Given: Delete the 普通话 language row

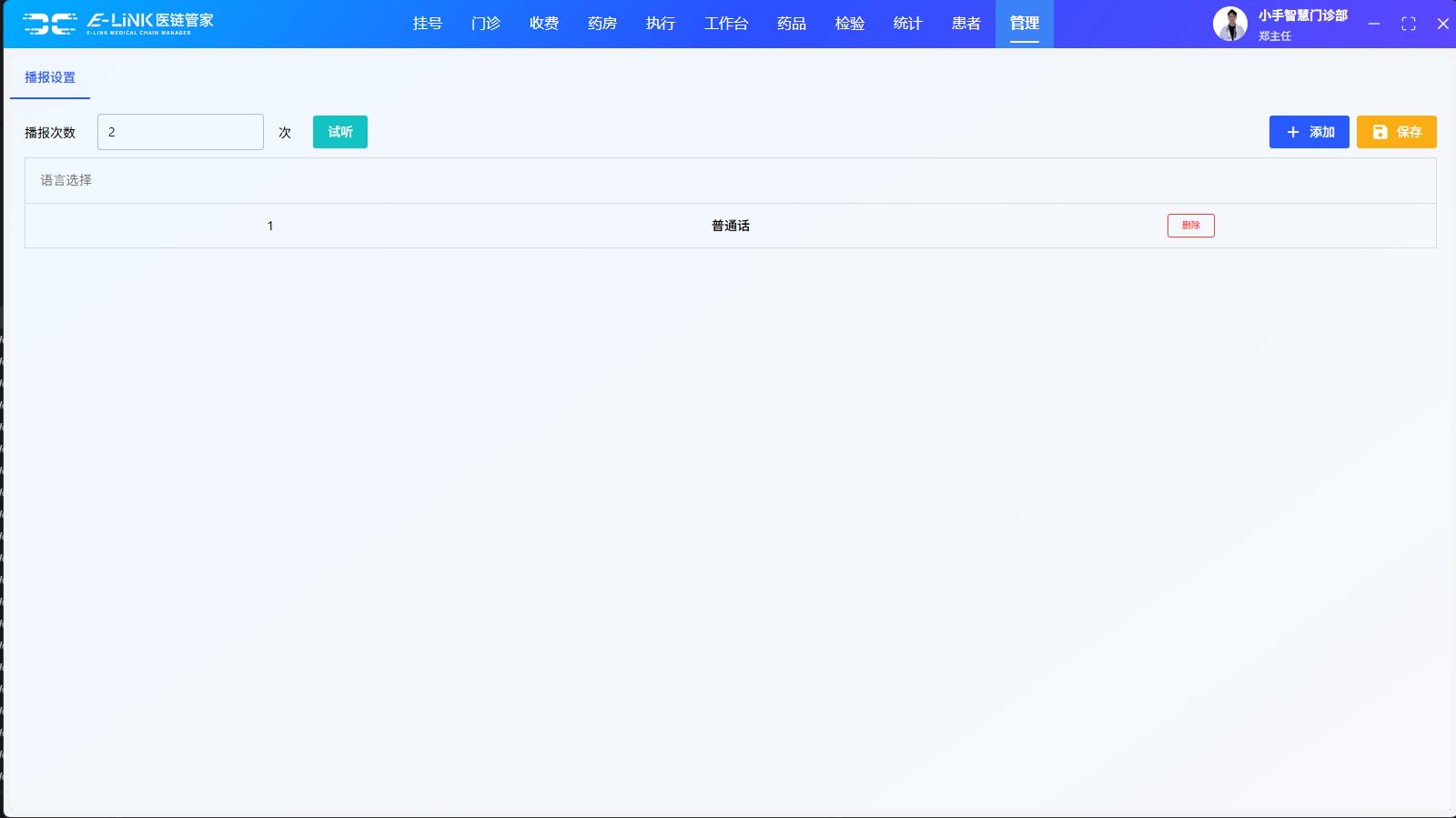Looking at the screenshot, I should click(x=1190, y=226).
